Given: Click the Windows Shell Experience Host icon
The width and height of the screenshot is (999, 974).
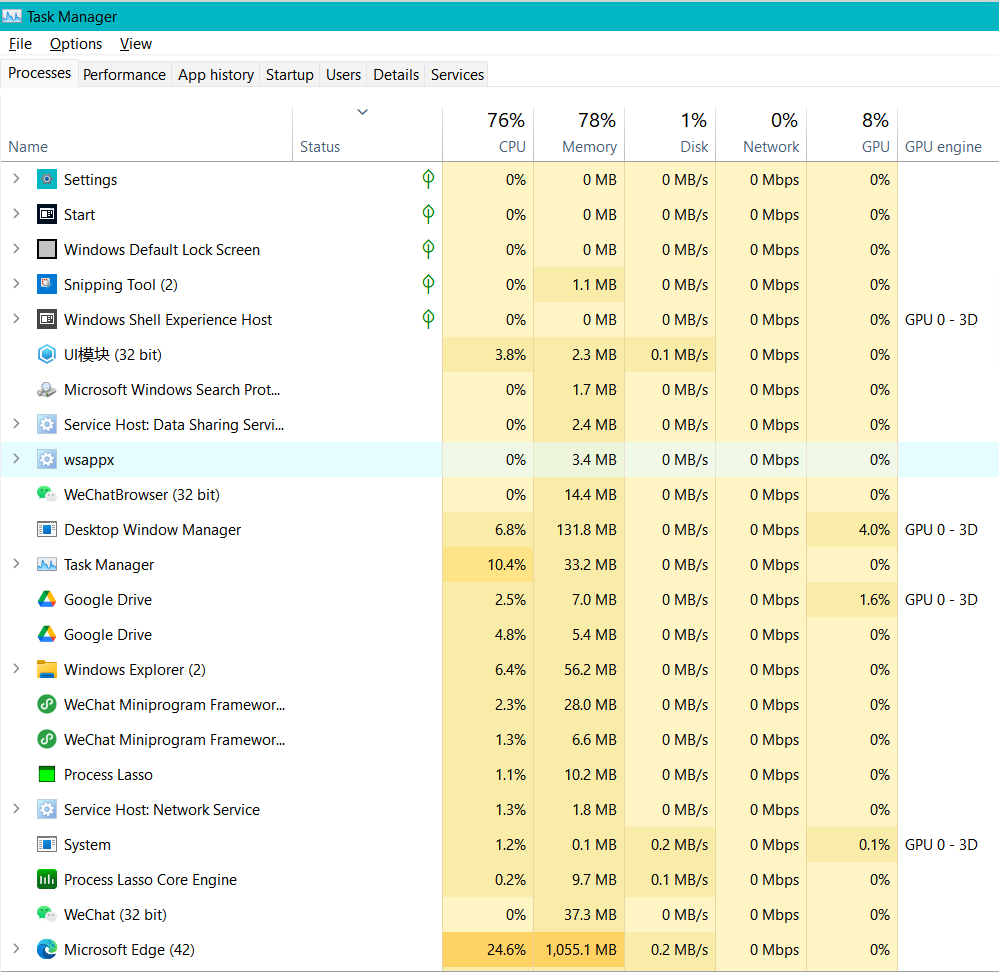Looking at the screenshot, I should [x=47, y=320].
